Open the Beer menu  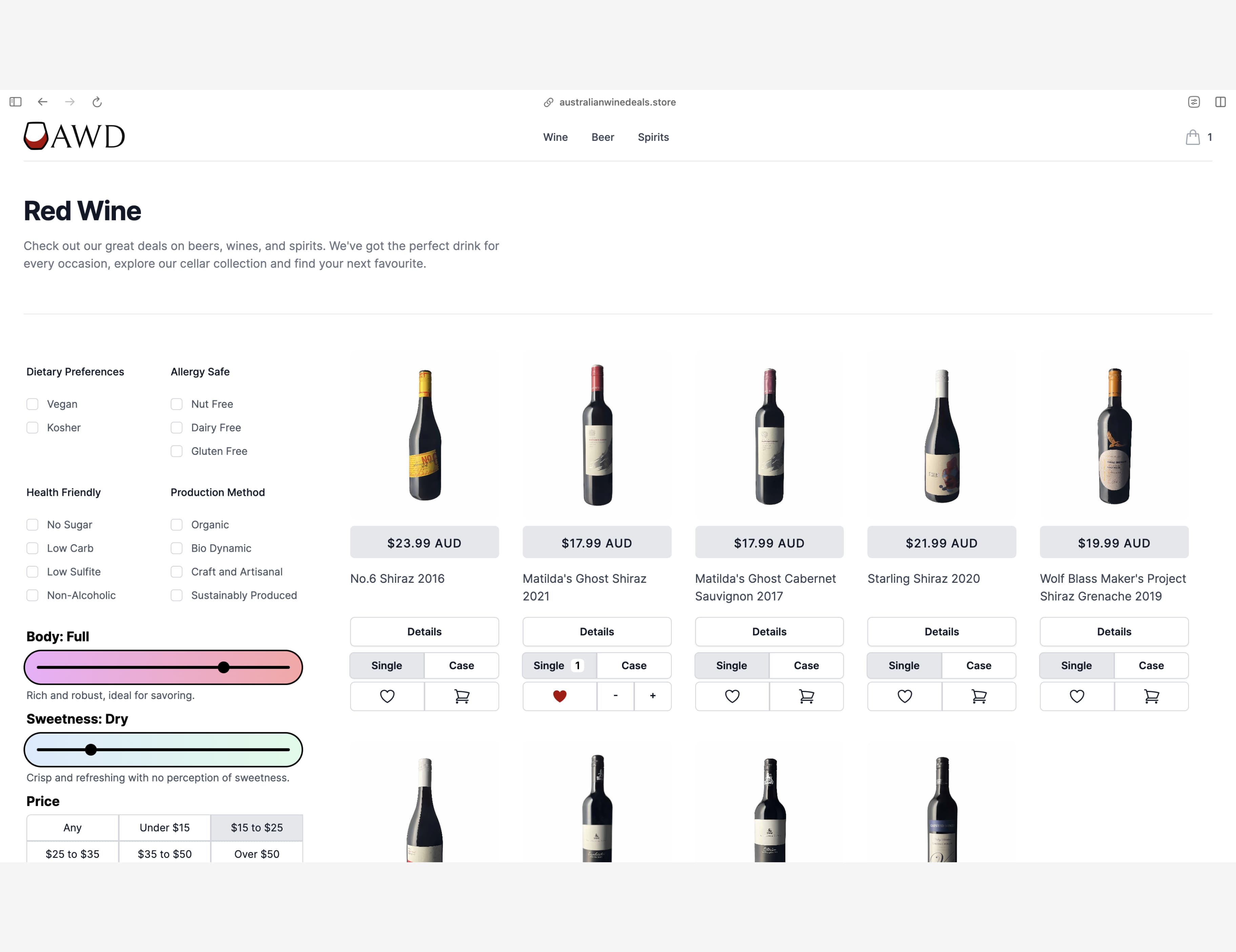[603, 137]
